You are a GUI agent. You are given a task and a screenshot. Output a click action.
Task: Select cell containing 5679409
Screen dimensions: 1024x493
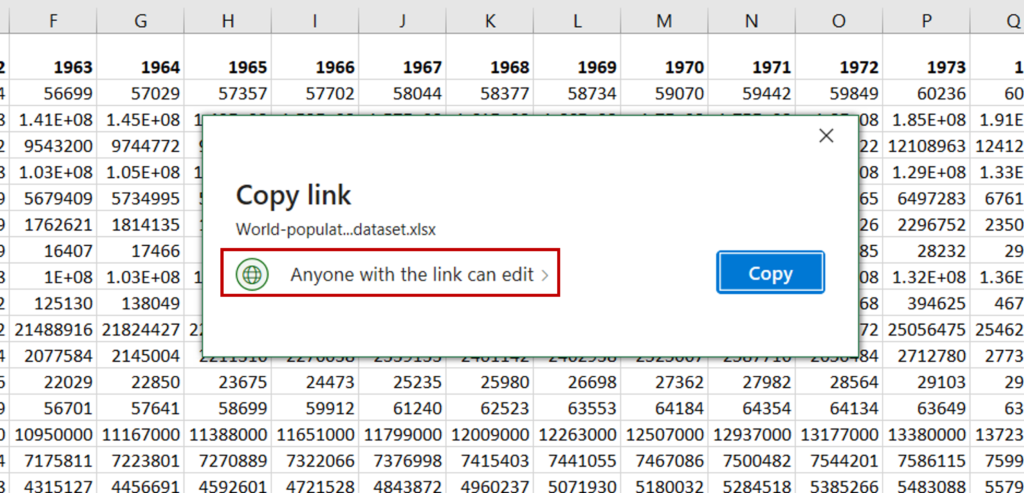coord(53,199)
